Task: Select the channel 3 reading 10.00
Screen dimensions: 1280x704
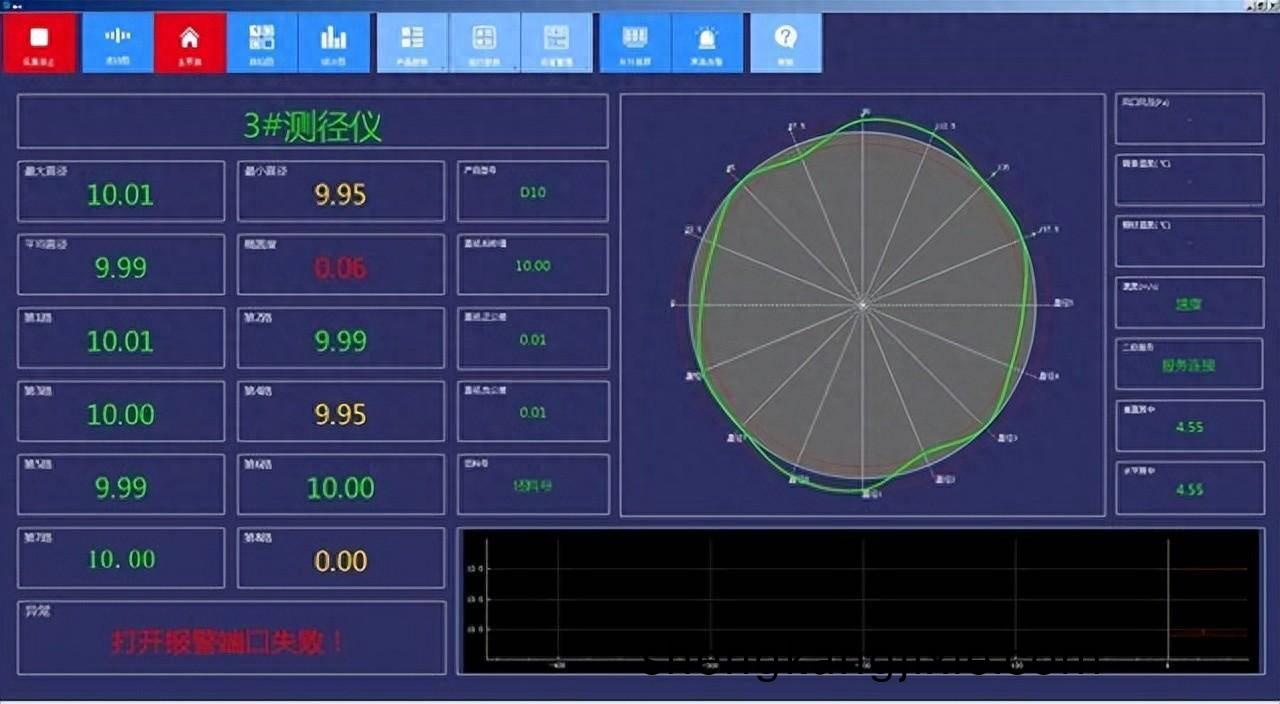Action: 120,414
